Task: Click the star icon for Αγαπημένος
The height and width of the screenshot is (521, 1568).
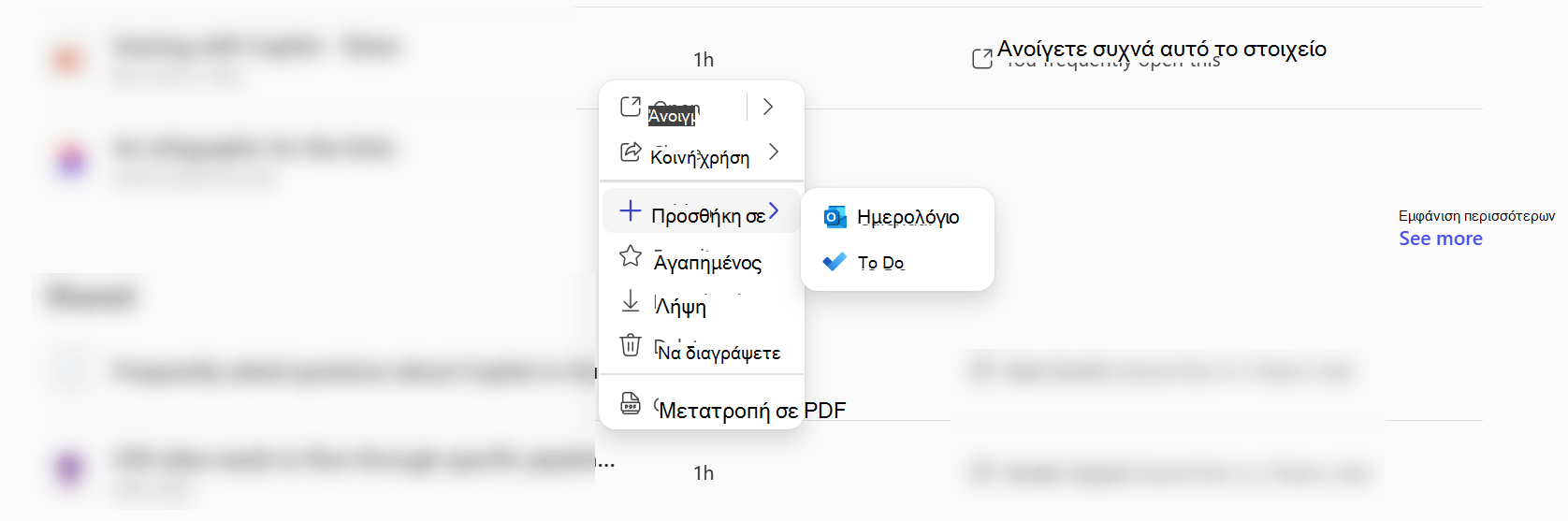Action: tap(631, 256)
